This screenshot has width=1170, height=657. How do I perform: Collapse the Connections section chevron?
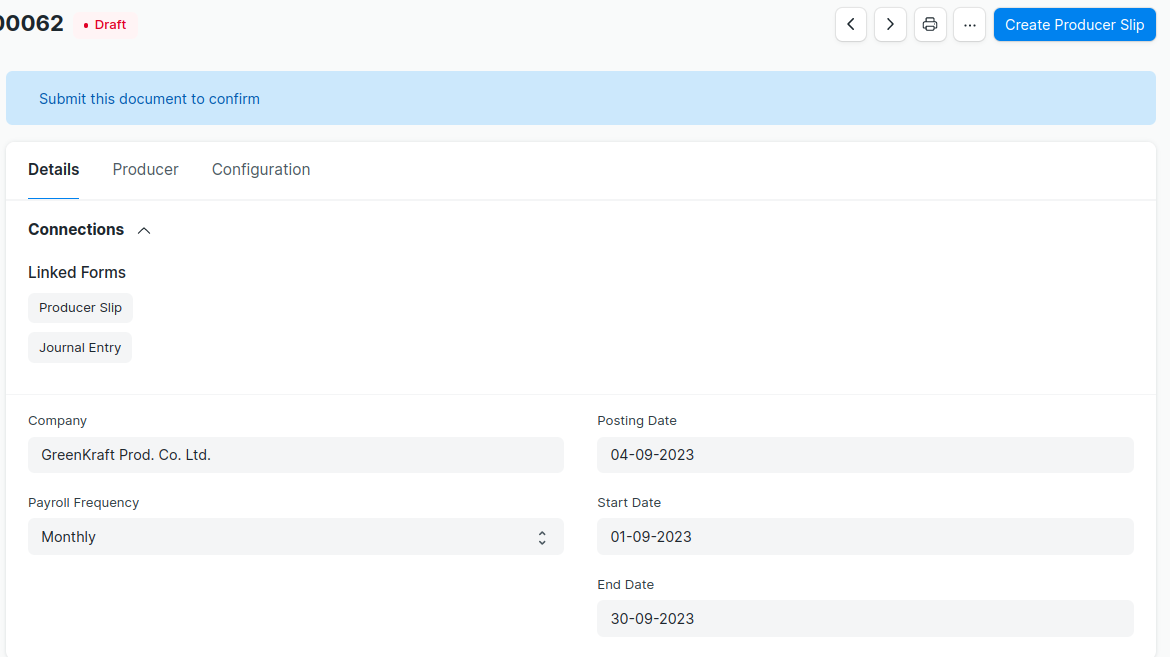[x=144, y=230]
